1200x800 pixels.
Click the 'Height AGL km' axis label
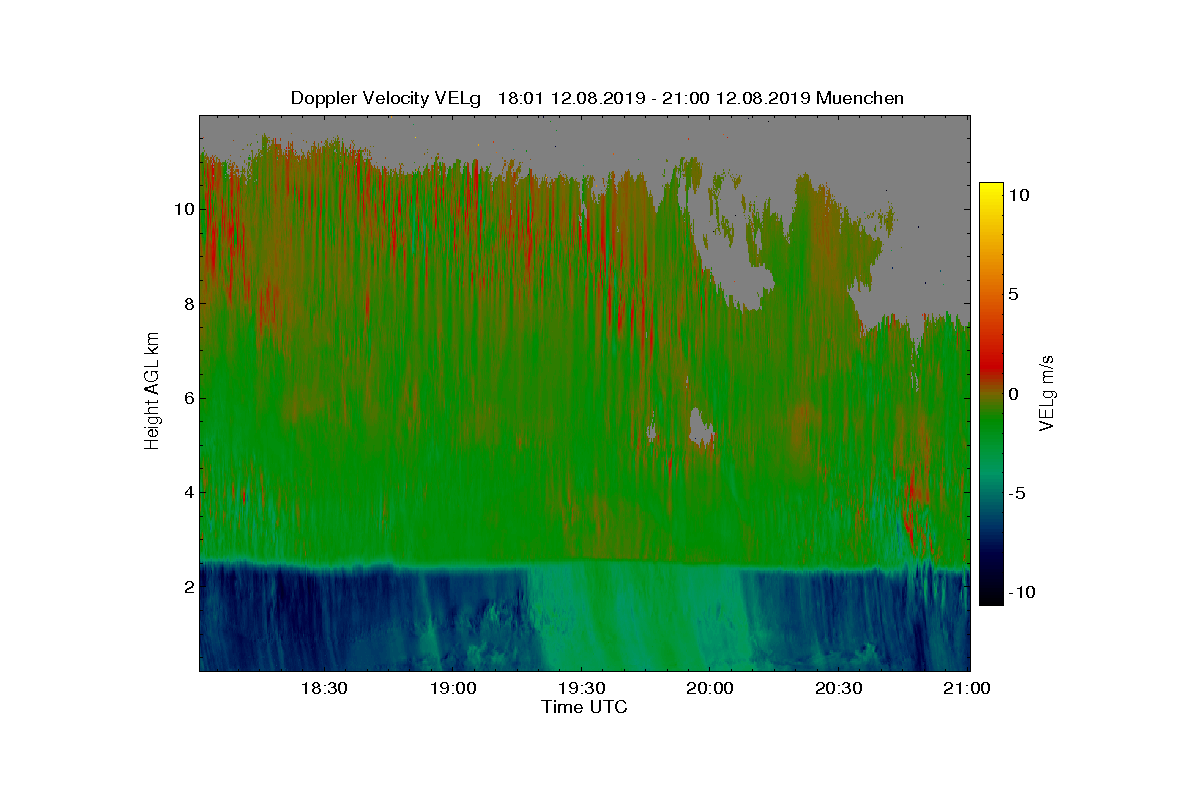tap(152, 390)
